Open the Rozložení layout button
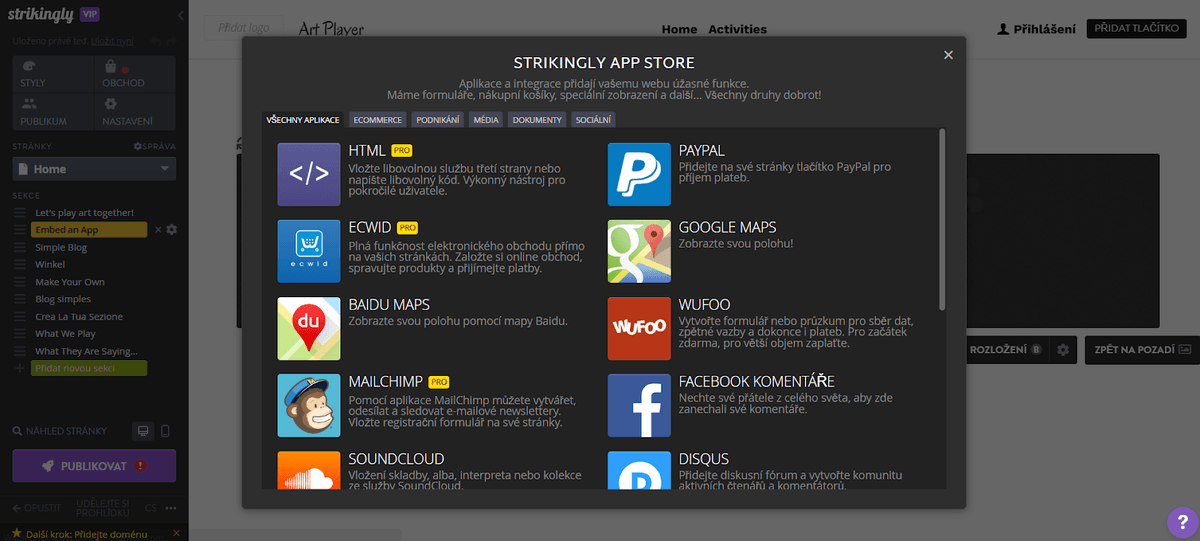 coord(1007,350)
